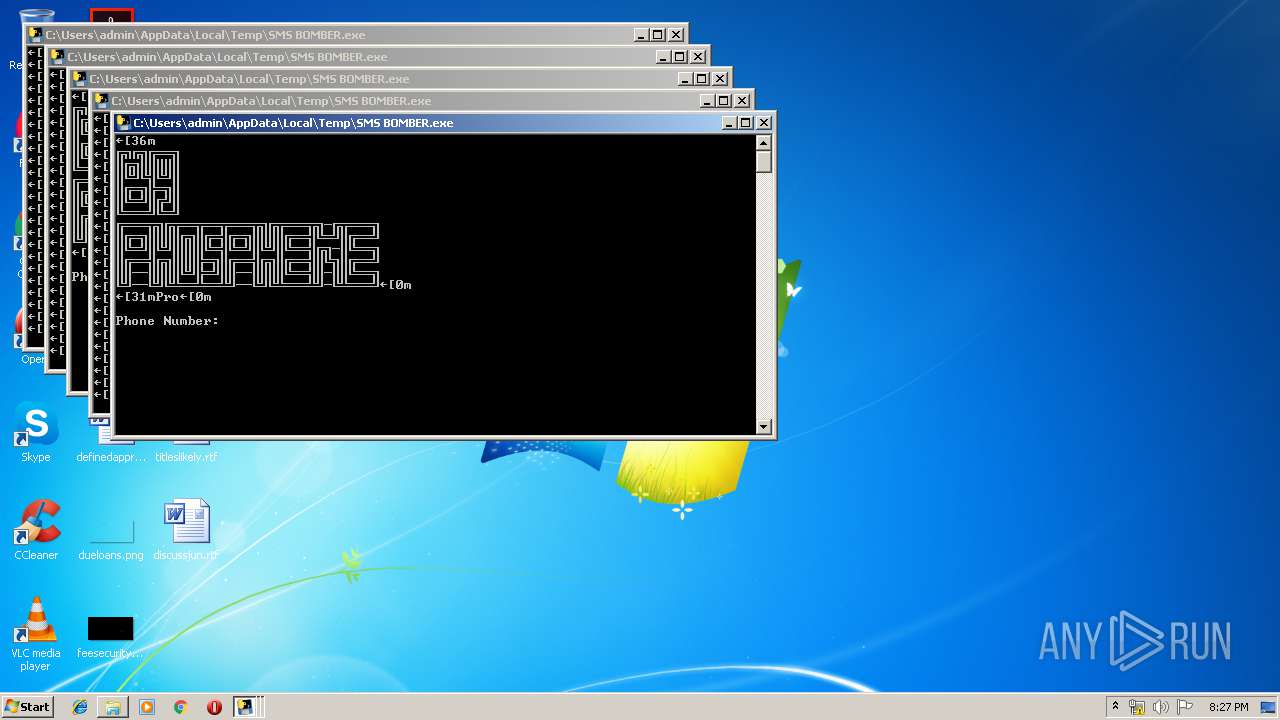This screenshot has width=1280, height=720.
Task: Close the fourth SMS BOMBER window
Action: click(698, 57)
